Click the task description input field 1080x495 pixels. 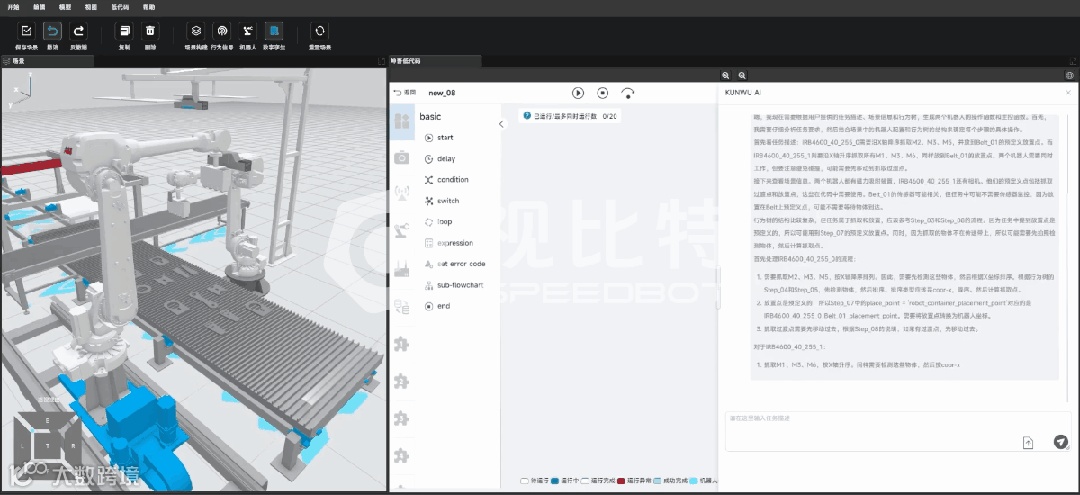click(x=898, y=432)
